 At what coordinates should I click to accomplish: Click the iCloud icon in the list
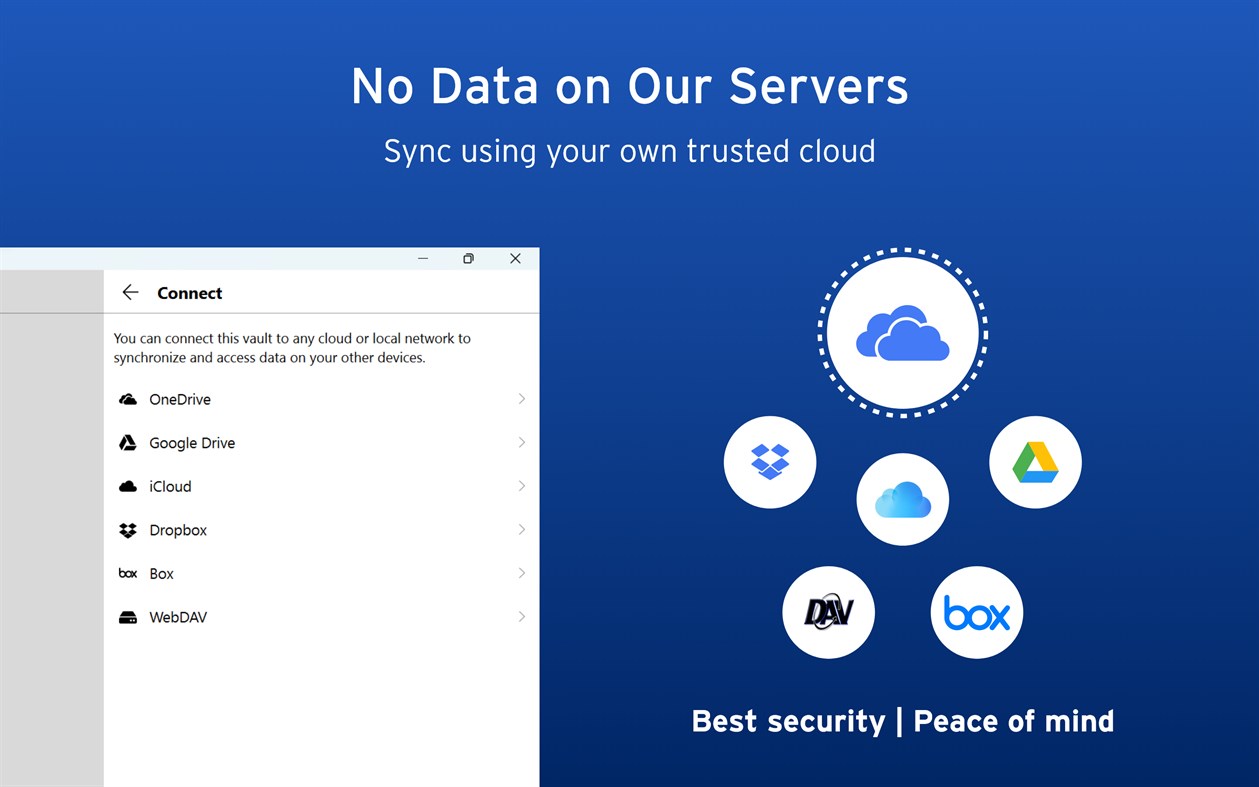[128, 487]
